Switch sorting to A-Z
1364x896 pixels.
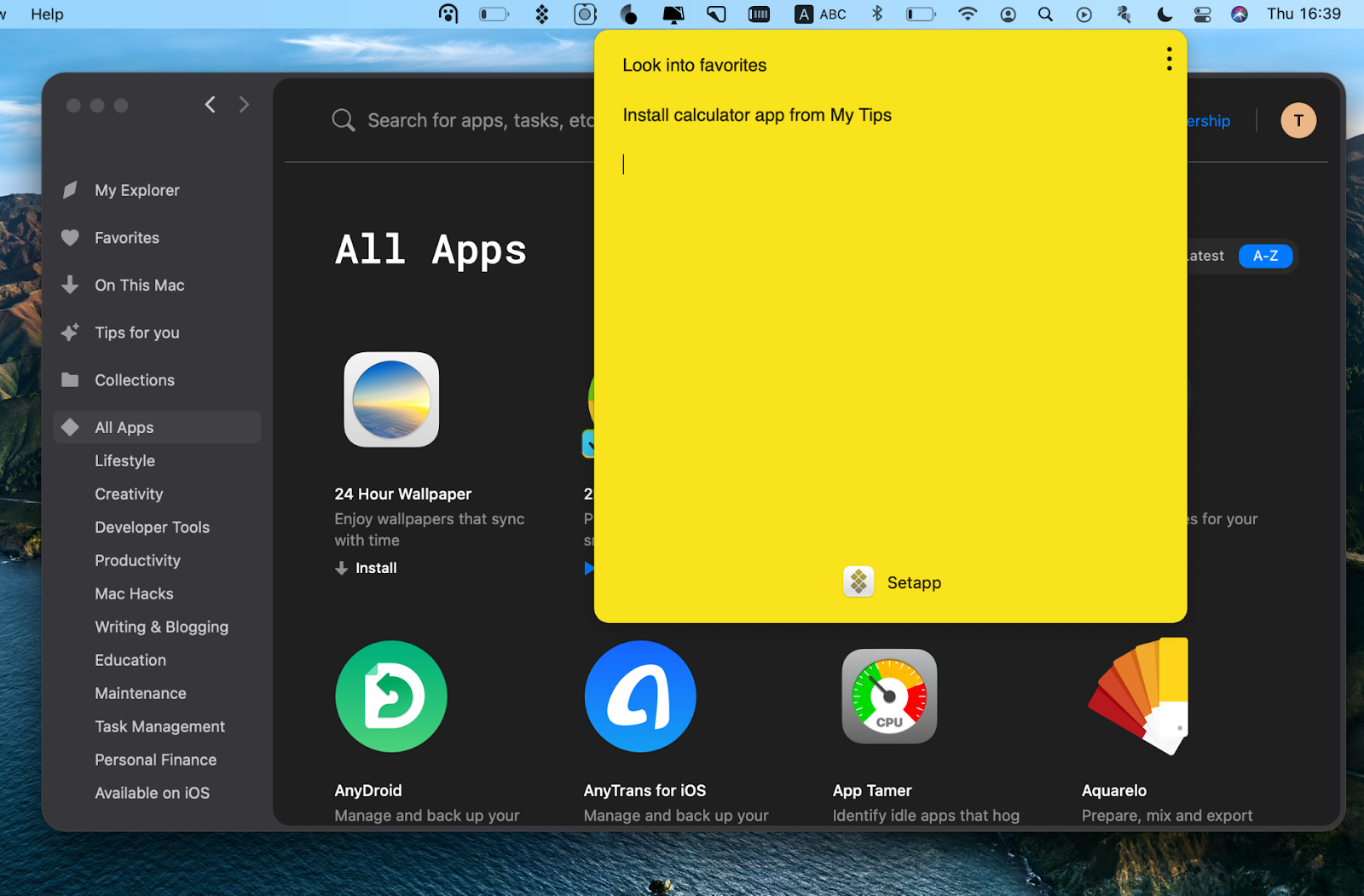[x=1265, y=256]
